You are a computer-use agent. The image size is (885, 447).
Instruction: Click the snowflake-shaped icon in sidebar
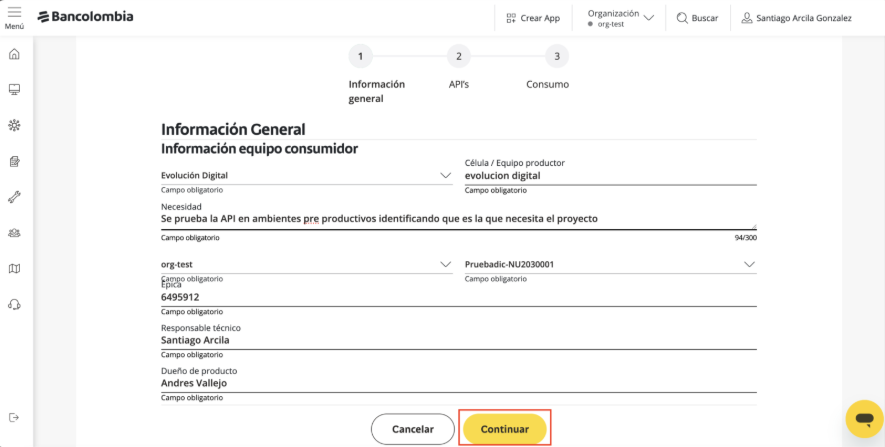pos(14,126)
